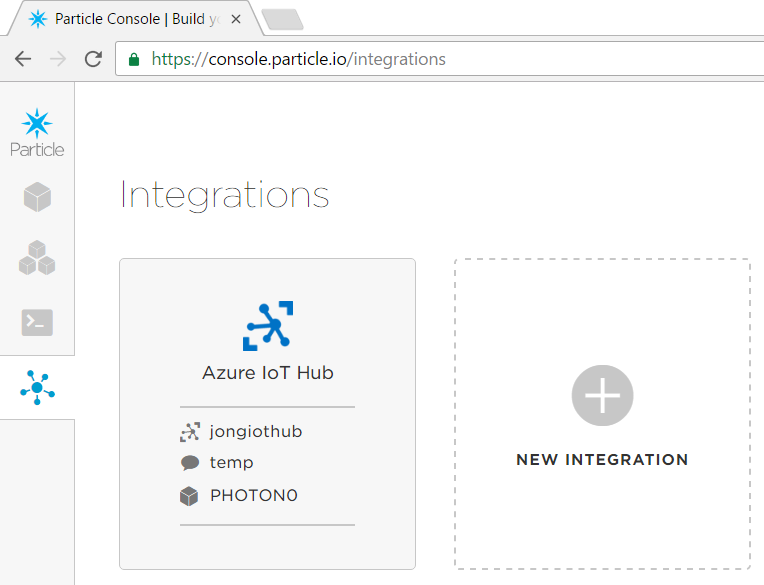Click the cube icon beside PHOTON0
The width and height of the screenshot is (764, 585).
190,495
